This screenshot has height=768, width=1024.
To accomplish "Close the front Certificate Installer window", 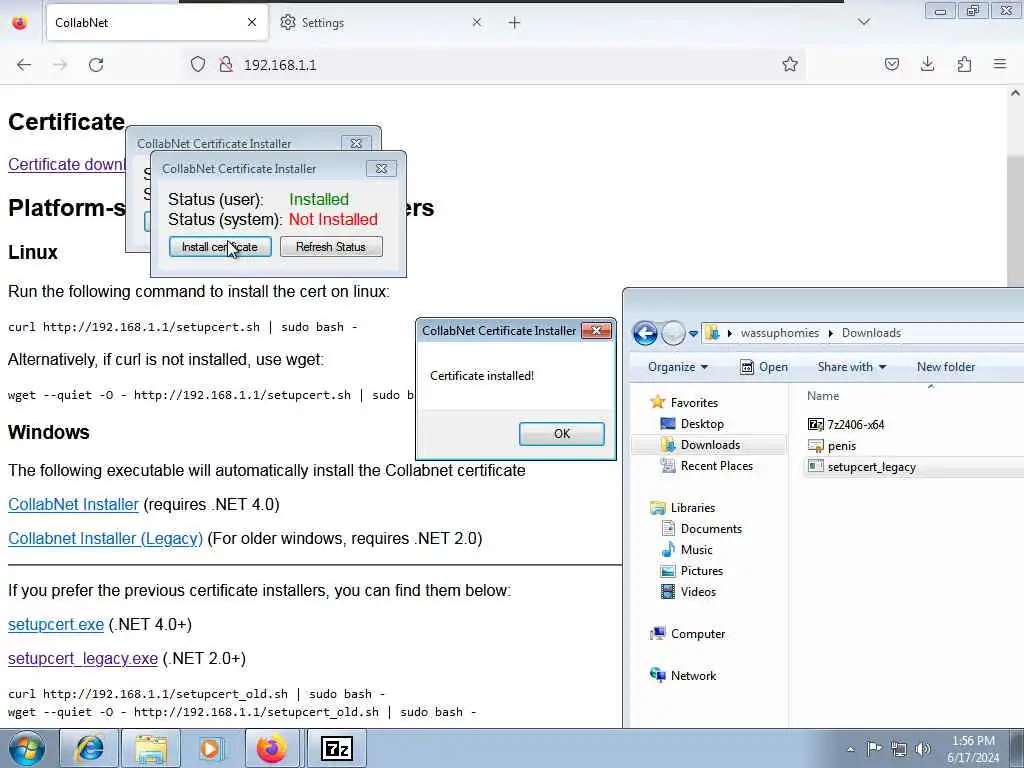I will pyautogui.click(x=381, y=168).
